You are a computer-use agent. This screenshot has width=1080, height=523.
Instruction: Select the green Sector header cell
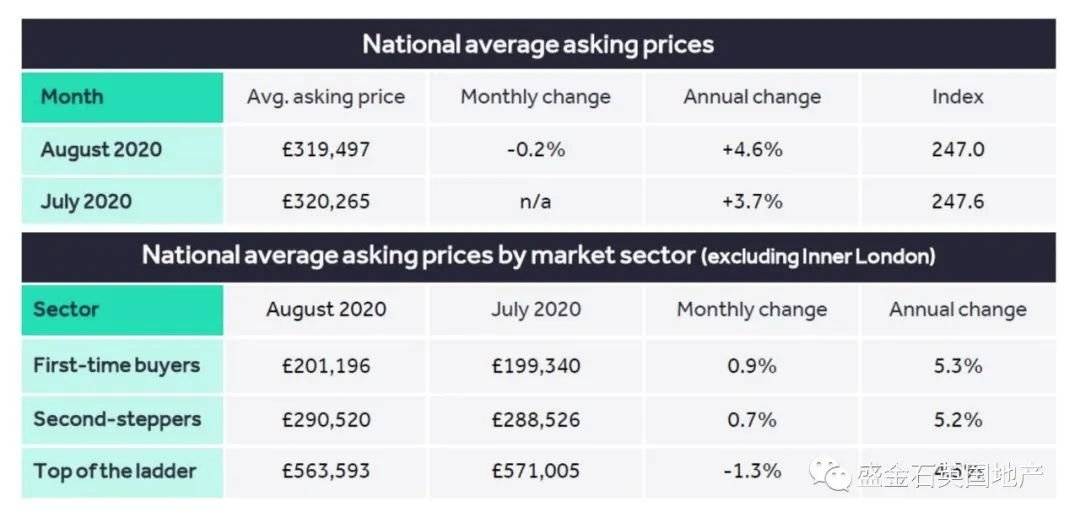click(x=123, y=309)
